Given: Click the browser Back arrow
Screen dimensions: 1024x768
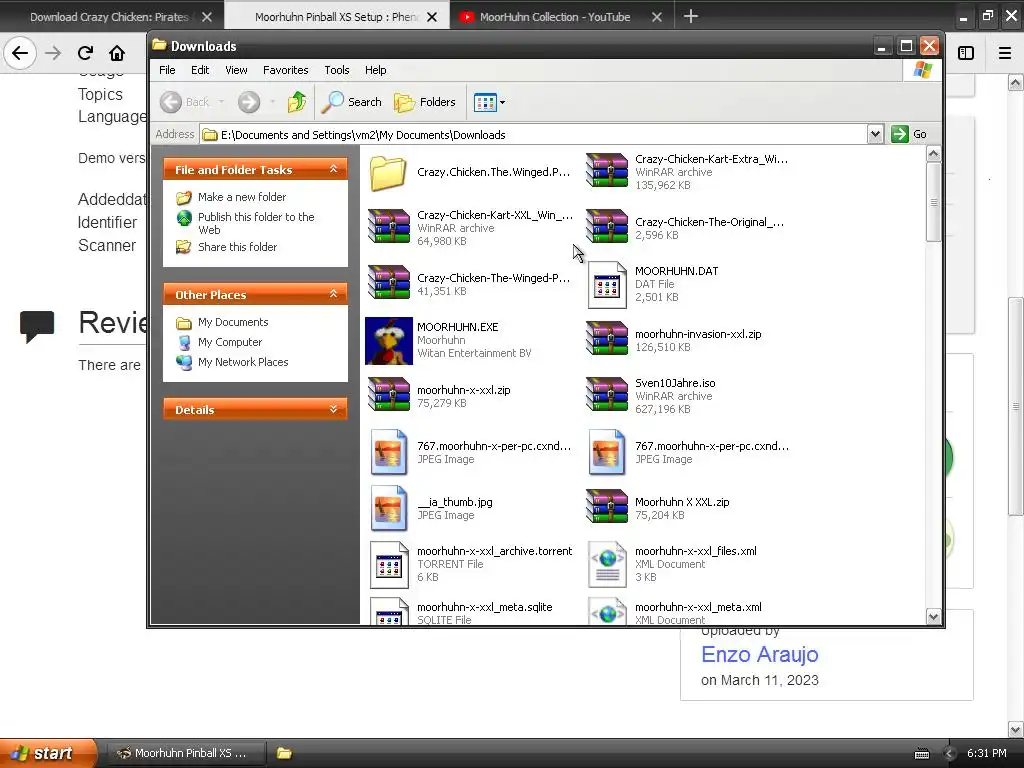Looking at the screenshot, I should [20, 53].
